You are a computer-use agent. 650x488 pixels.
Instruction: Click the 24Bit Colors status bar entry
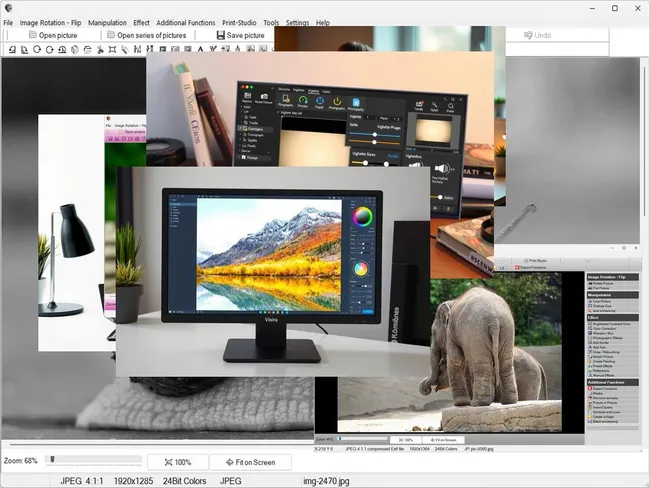tap(184, 481)
